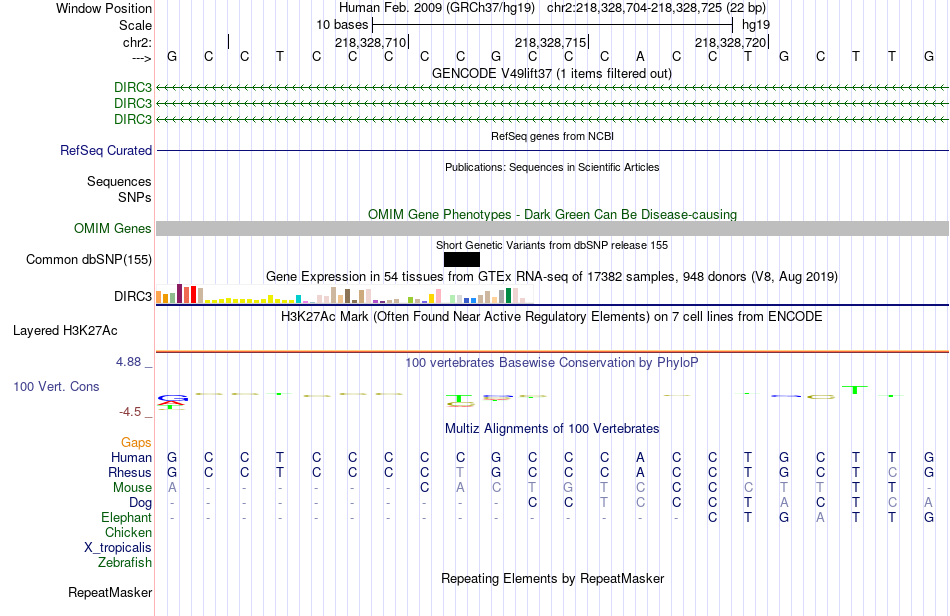
Task: Open the SNPs track label
Action: (135, 197)
